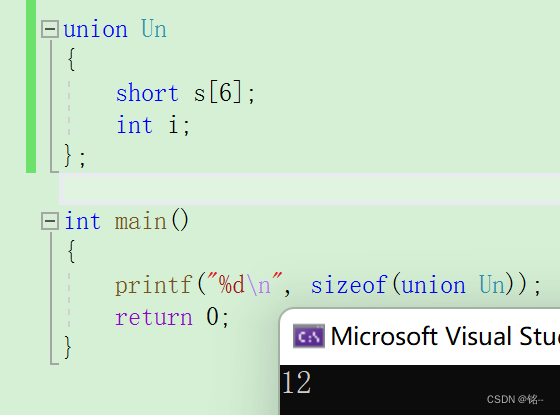Click the int keyword before i
The width and height of the screenshot is (560, 415).
coord(135,125)
